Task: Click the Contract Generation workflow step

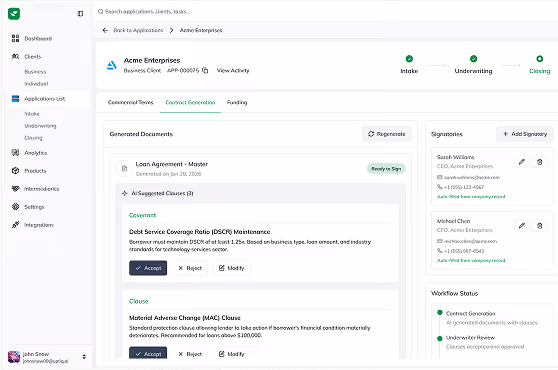Action: coord(470,314)
